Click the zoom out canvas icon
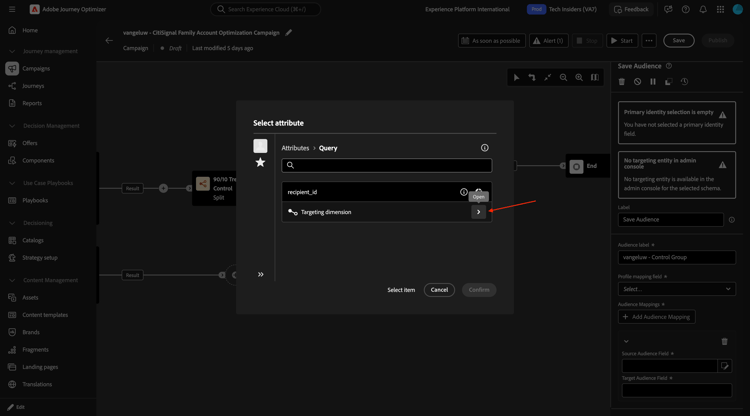Image resolution: width=750 pixels, height=416 pixels. (x=563, y=77)
